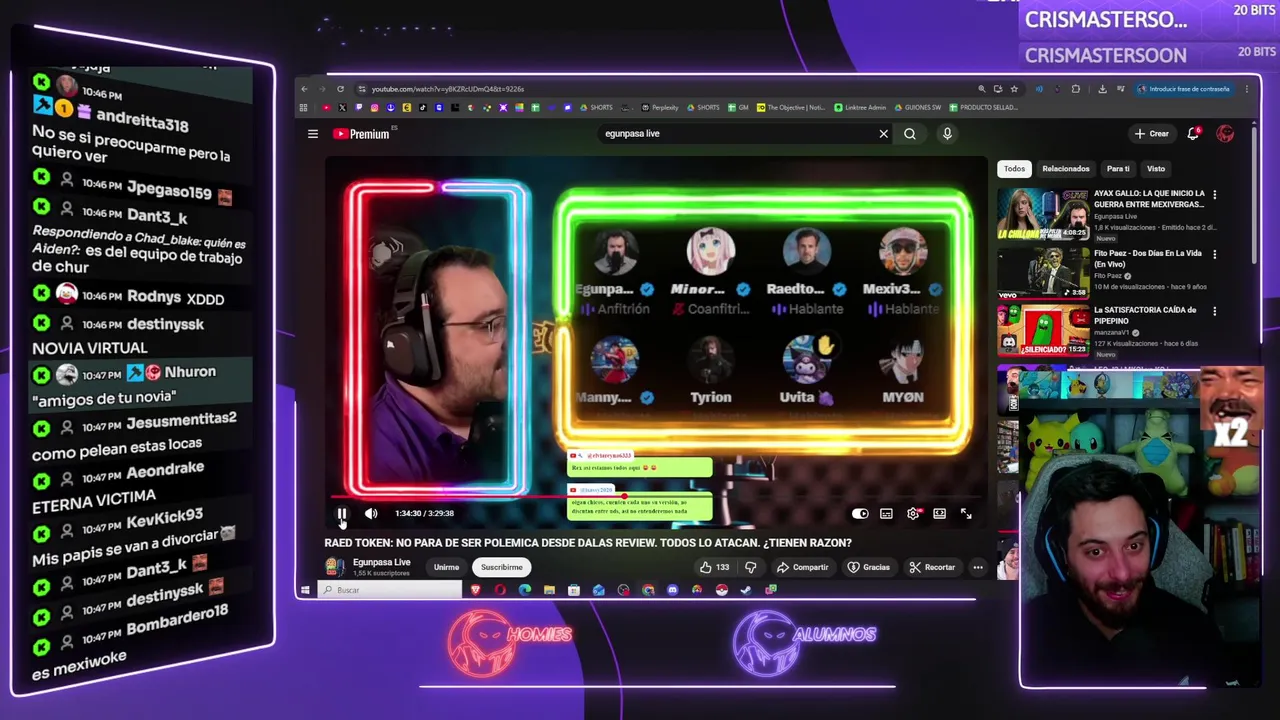Viewport: 1280px width, 720px height.
Task: Open the GUIONES SW bookmark
Action: (918, 108)
